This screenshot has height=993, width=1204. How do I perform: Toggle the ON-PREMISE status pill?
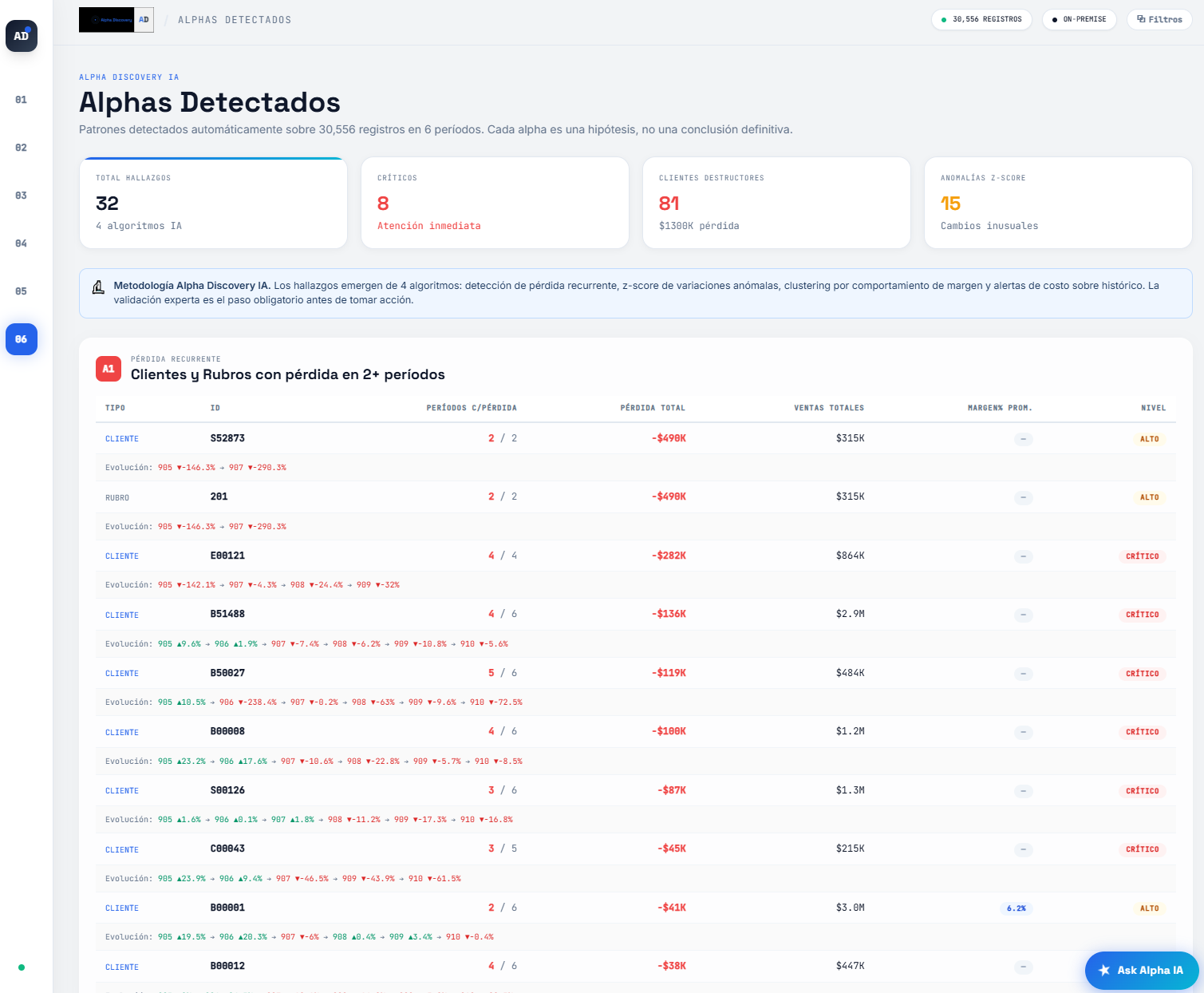1079,19
